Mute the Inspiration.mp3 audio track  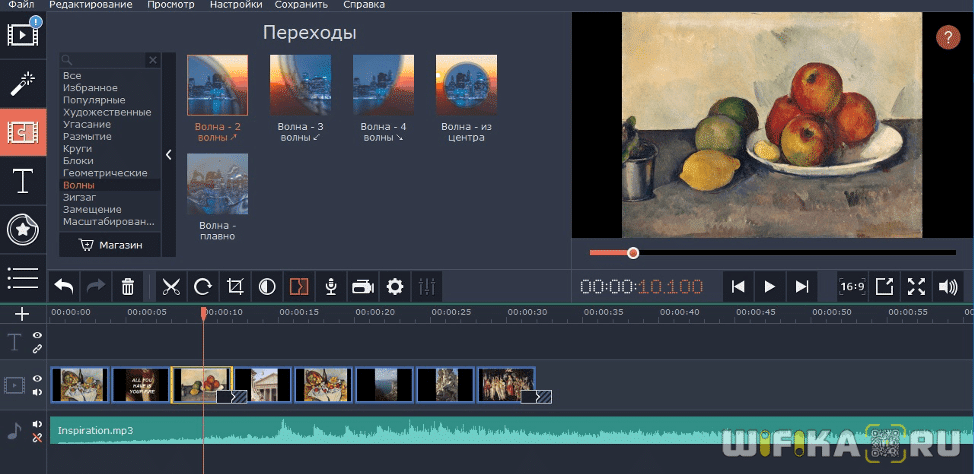37,424
